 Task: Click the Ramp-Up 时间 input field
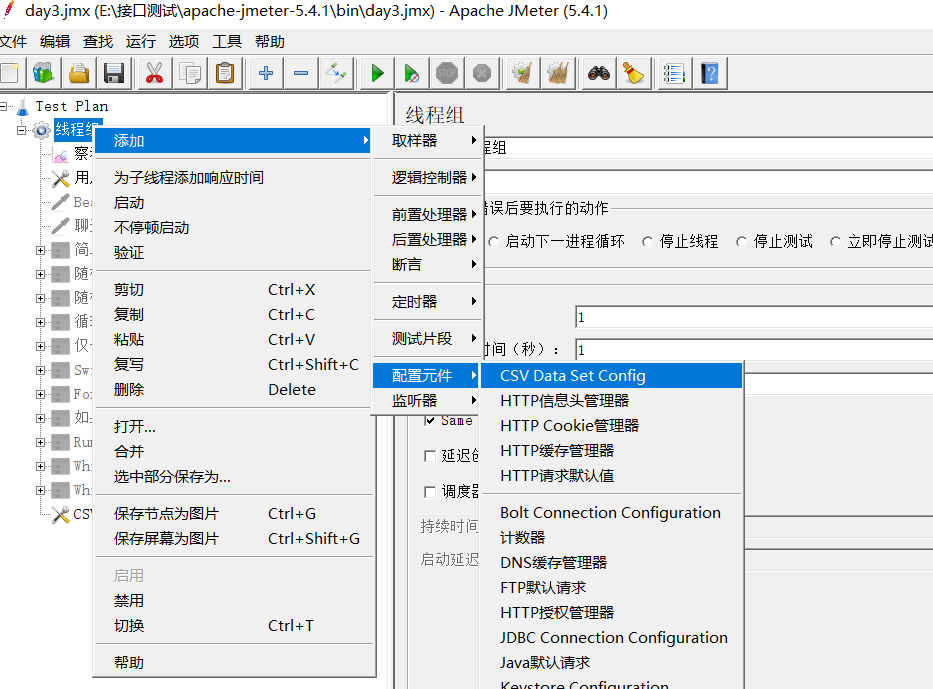coord(754,350)
